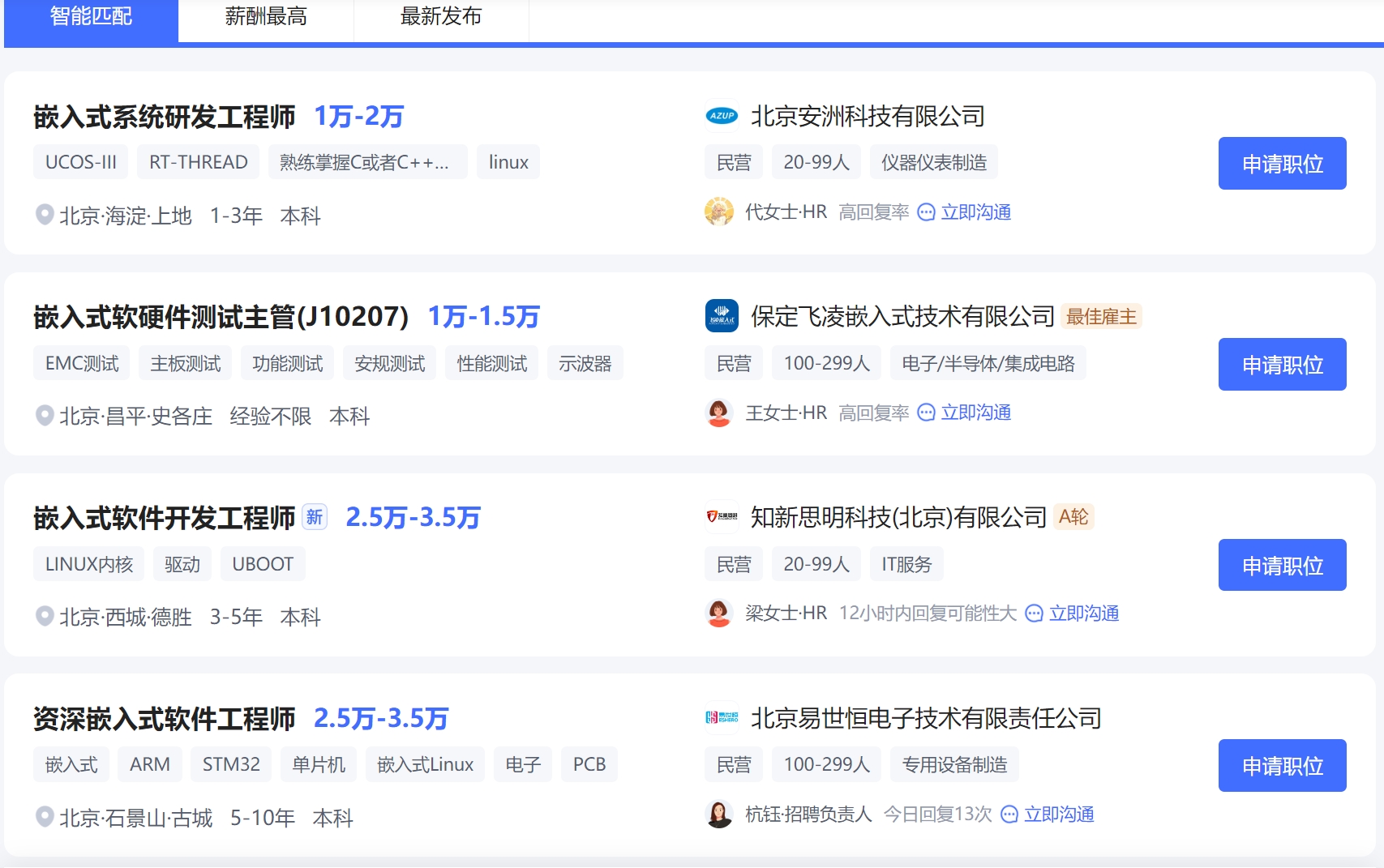The height and width of the screenshot is (868, 1384).
Task: Open 北京易世恒电子技术有限责任公司 company name
Action: (x=926, y=717)
